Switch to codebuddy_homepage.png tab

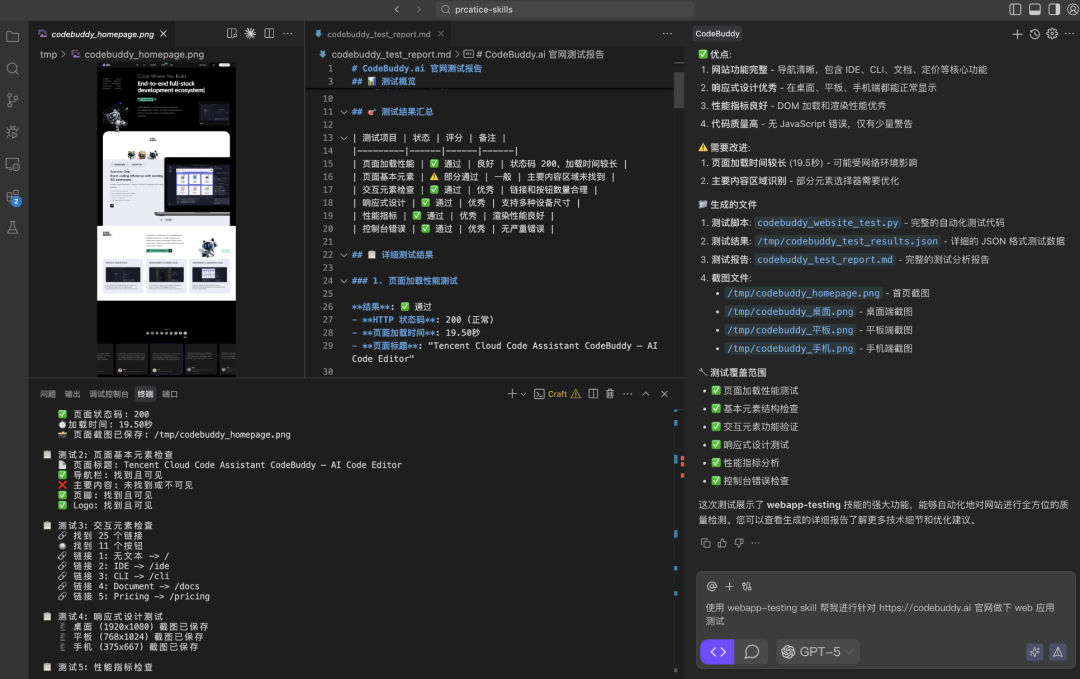tap(102, 34)
